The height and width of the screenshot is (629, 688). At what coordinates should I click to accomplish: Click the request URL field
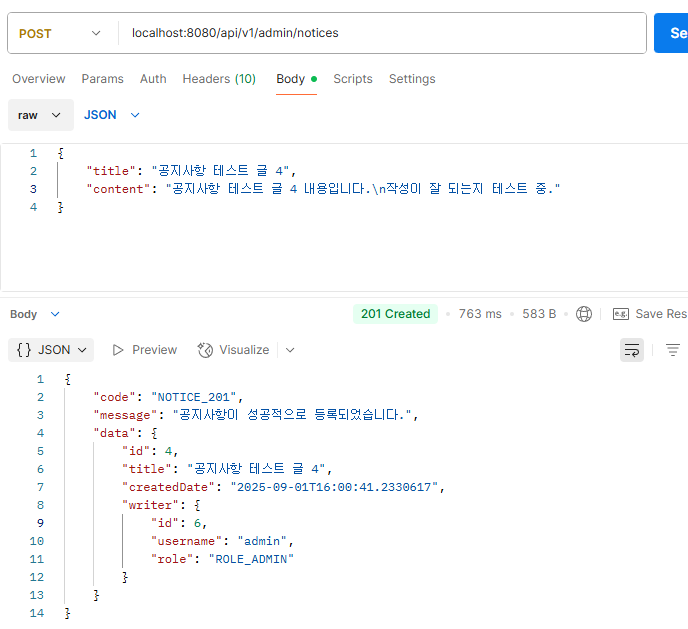coord(382,33)
